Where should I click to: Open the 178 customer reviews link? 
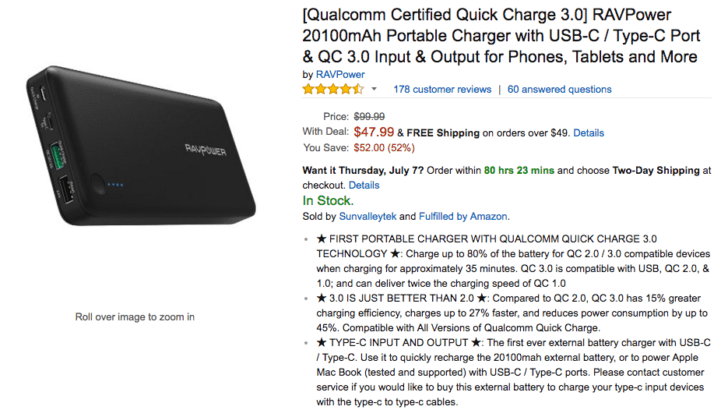[441, 89]
